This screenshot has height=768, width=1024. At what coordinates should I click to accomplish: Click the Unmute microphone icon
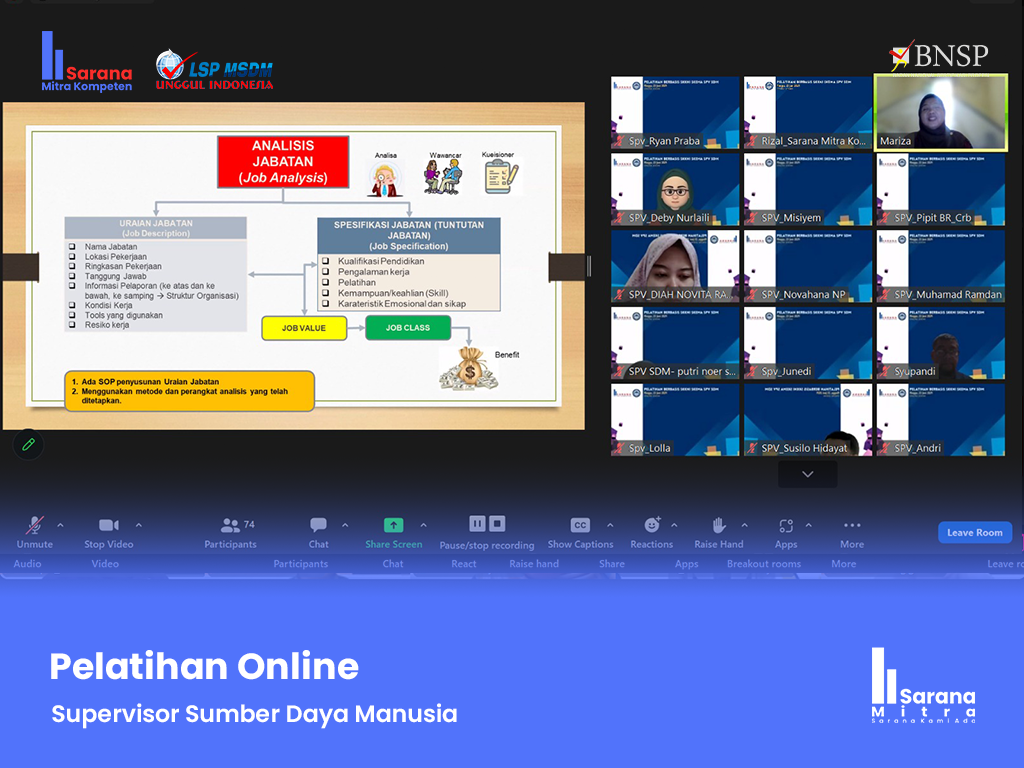click(35, 526)
